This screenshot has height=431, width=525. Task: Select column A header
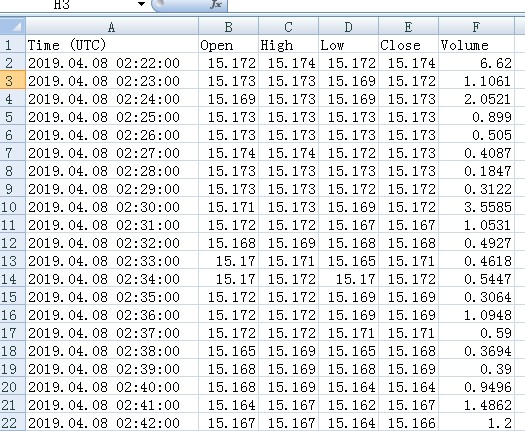[112, 26]
